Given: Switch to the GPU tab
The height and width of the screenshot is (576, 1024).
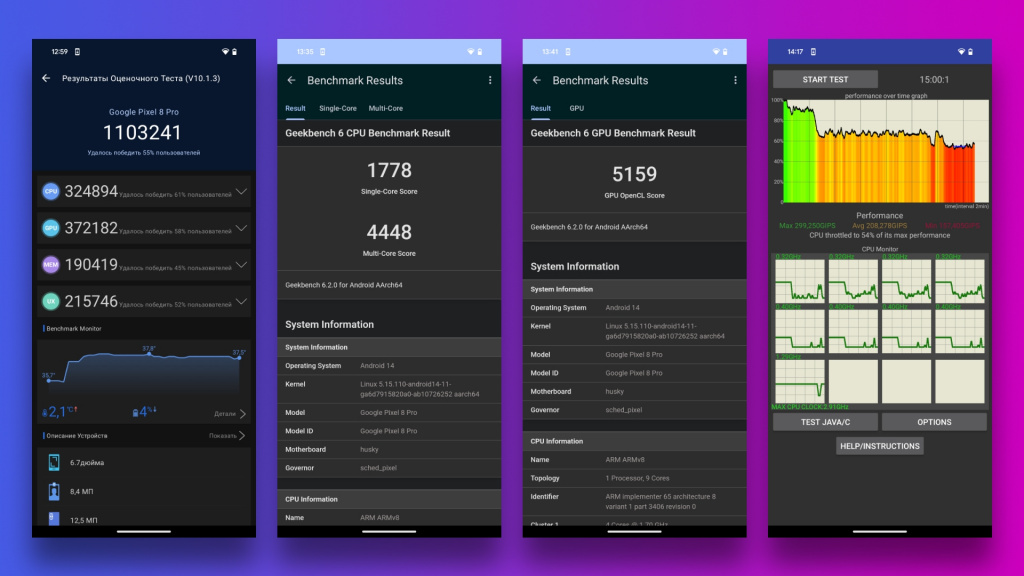Looking at the screenshot, I should pos(577,108).
